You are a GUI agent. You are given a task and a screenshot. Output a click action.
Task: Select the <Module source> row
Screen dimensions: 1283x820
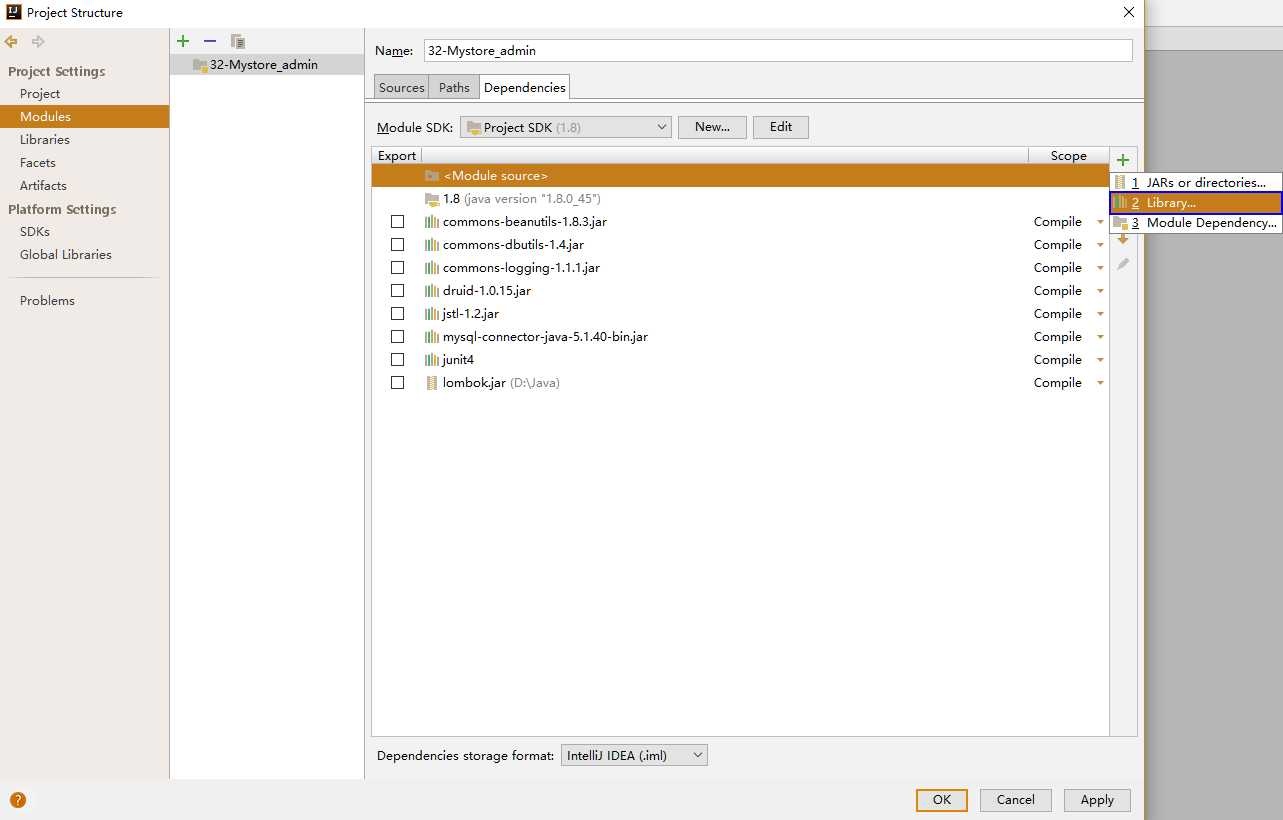[740, 176]
